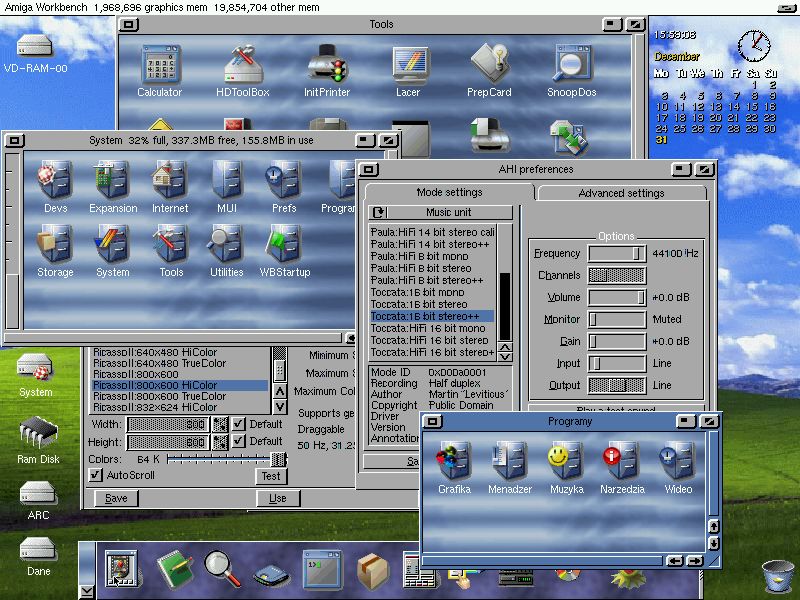Viewport: 800px width, 600px height.
Task: Click the AHI mode list scrollbar
Action: click(505, 283)
